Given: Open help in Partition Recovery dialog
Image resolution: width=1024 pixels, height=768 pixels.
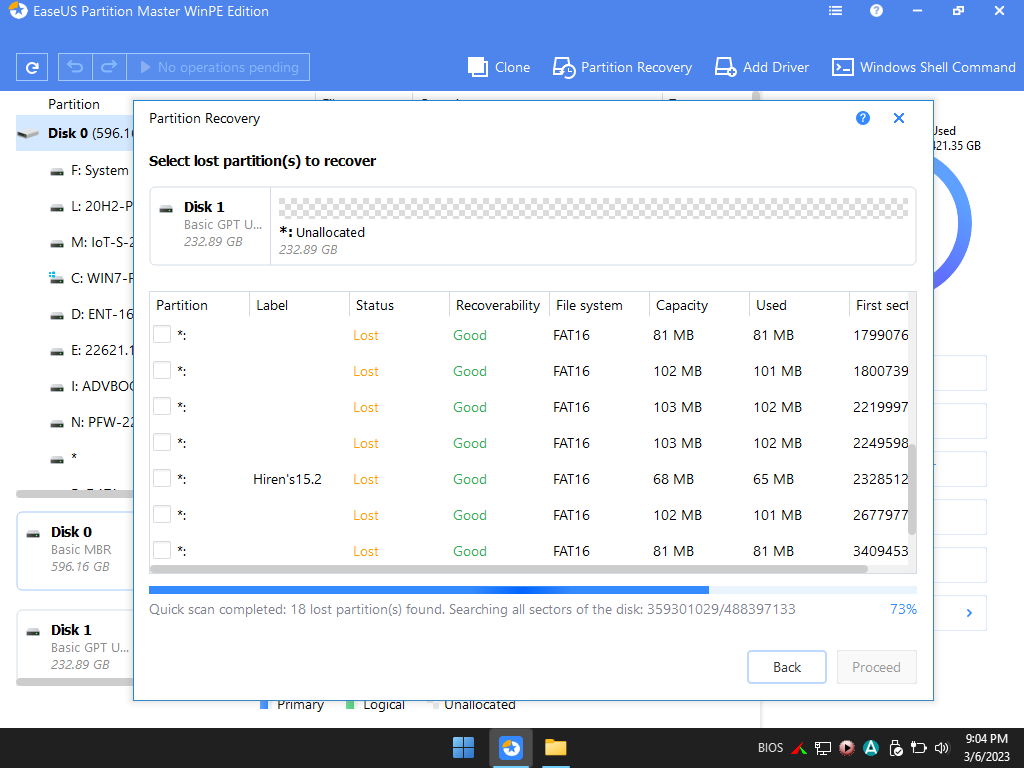Looking at the screenshot, I should tap(863, 118).
